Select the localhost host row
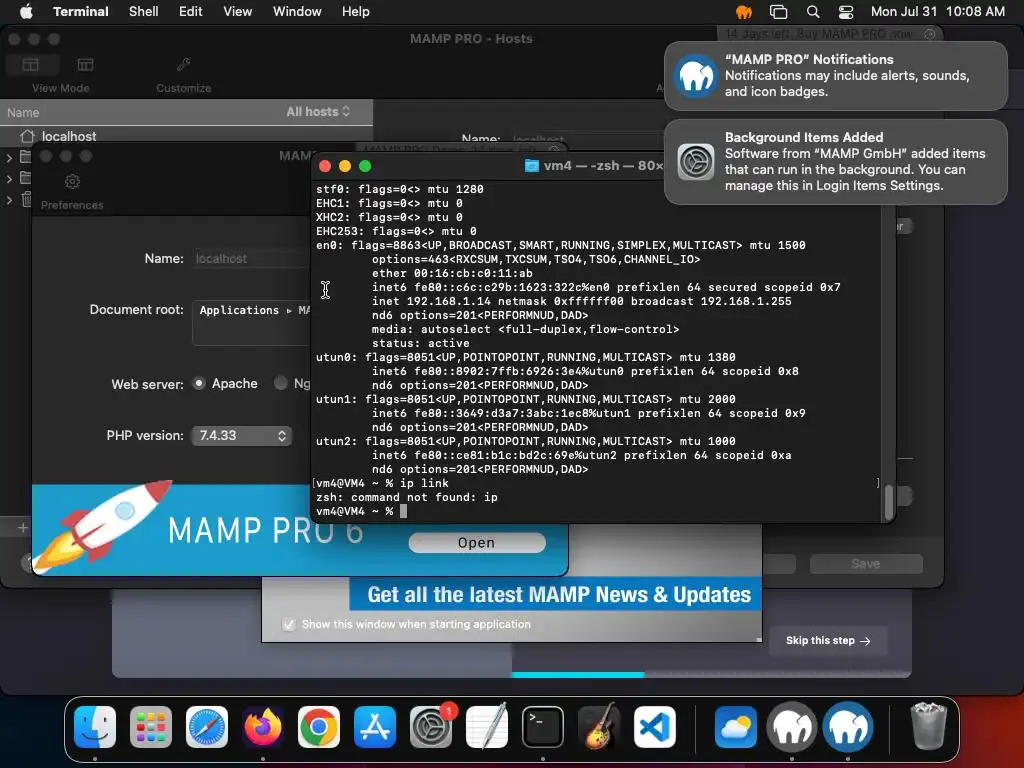This screenshot has height=768, width=1024. [186, 136]
